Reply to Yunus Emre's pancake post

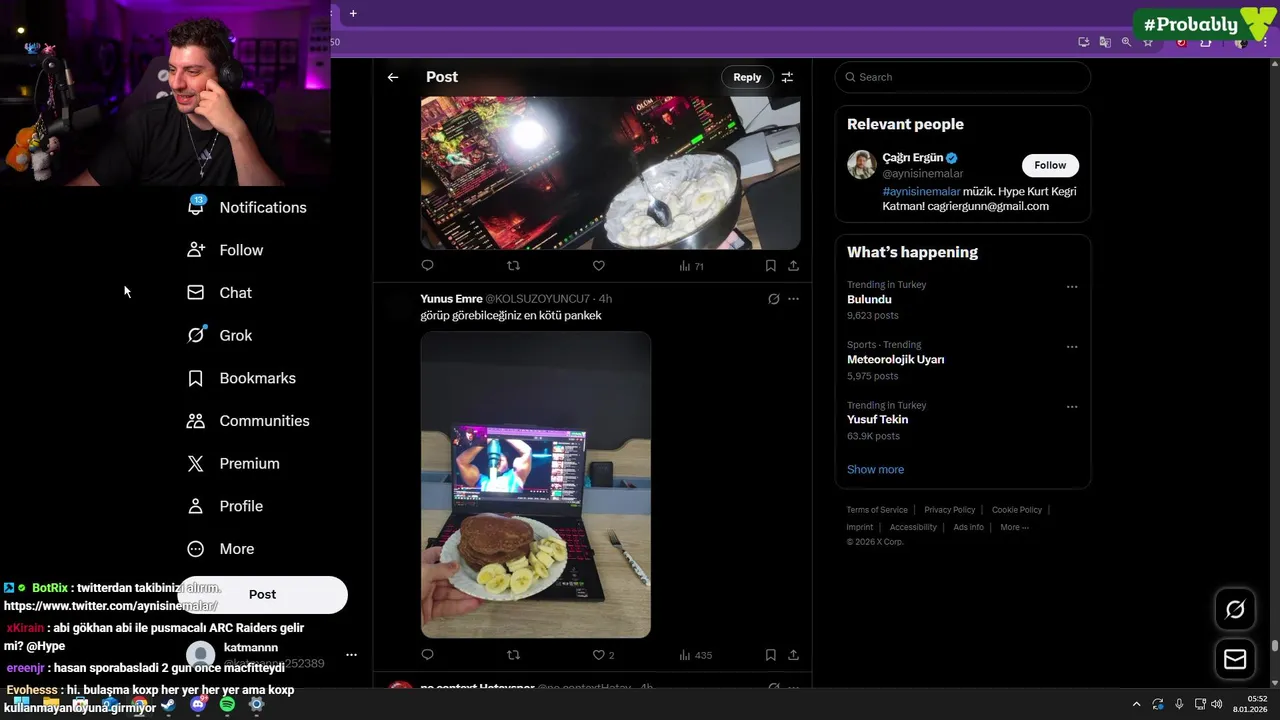427,655
